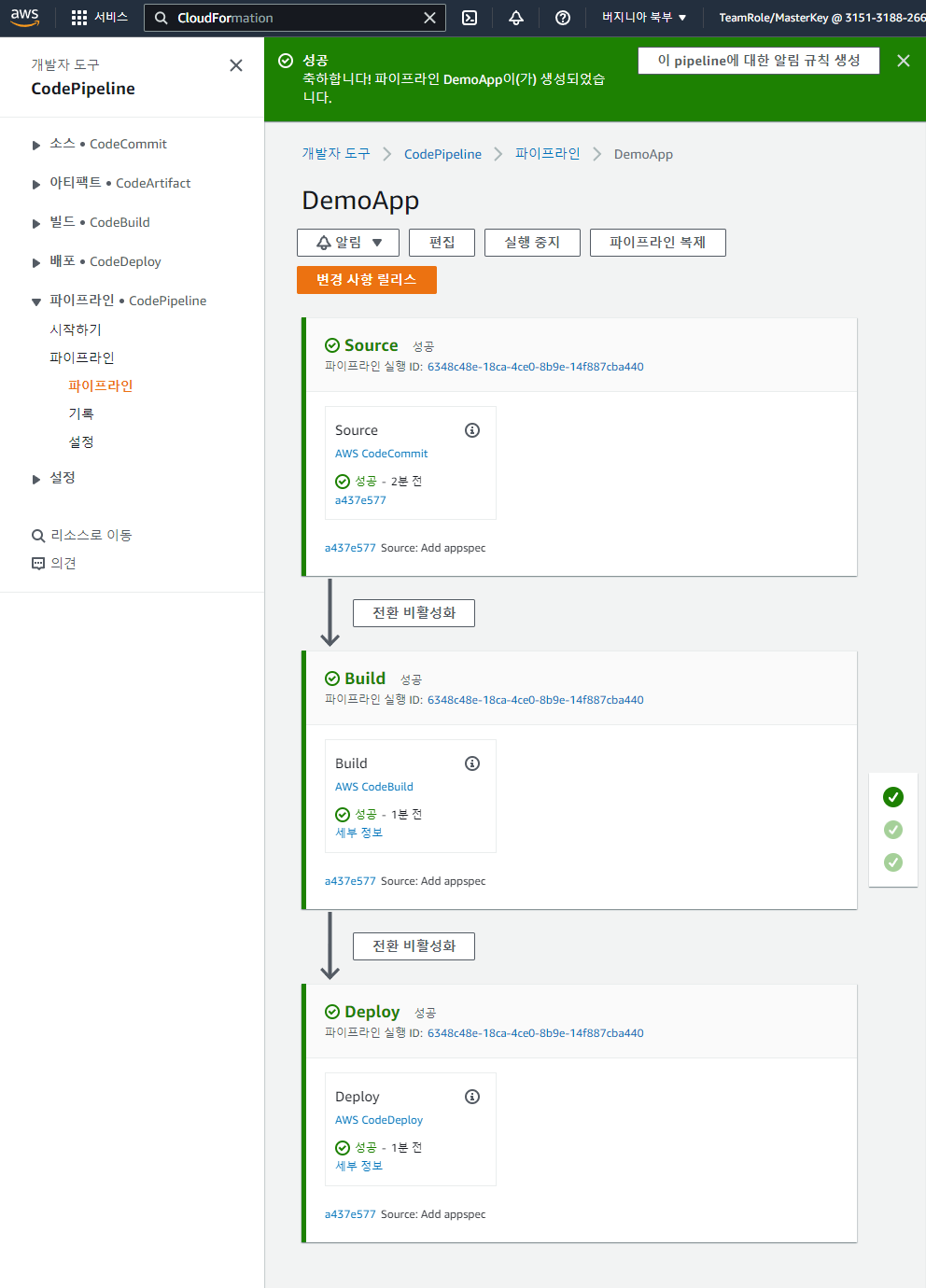The height and width of the screenshot is (1288, 926).
Task: Open Deploy action 세부 정보 link
Action: [x=359, y=1166]
